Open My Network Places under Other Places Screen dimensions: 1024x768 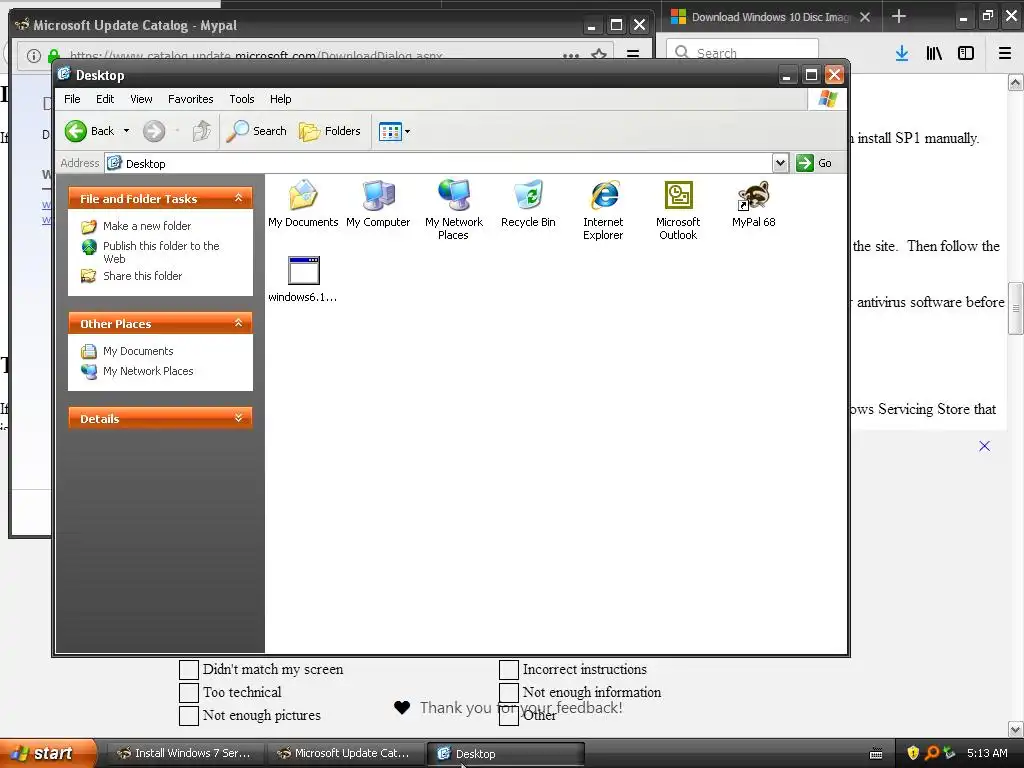148,371
